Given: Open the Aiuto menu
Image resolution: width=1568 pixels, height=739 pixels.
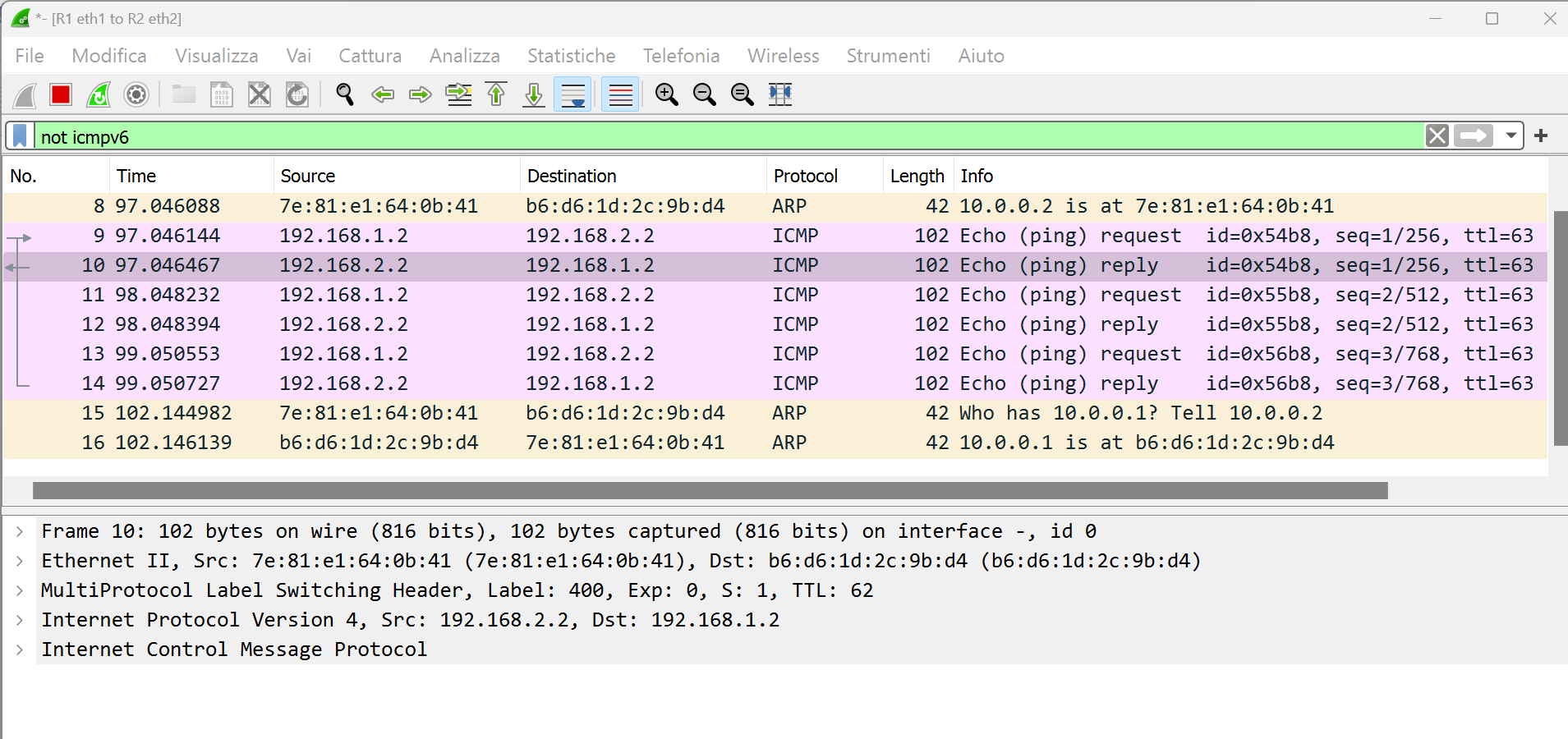Looking at the screenshot, I should pos(982,56).
